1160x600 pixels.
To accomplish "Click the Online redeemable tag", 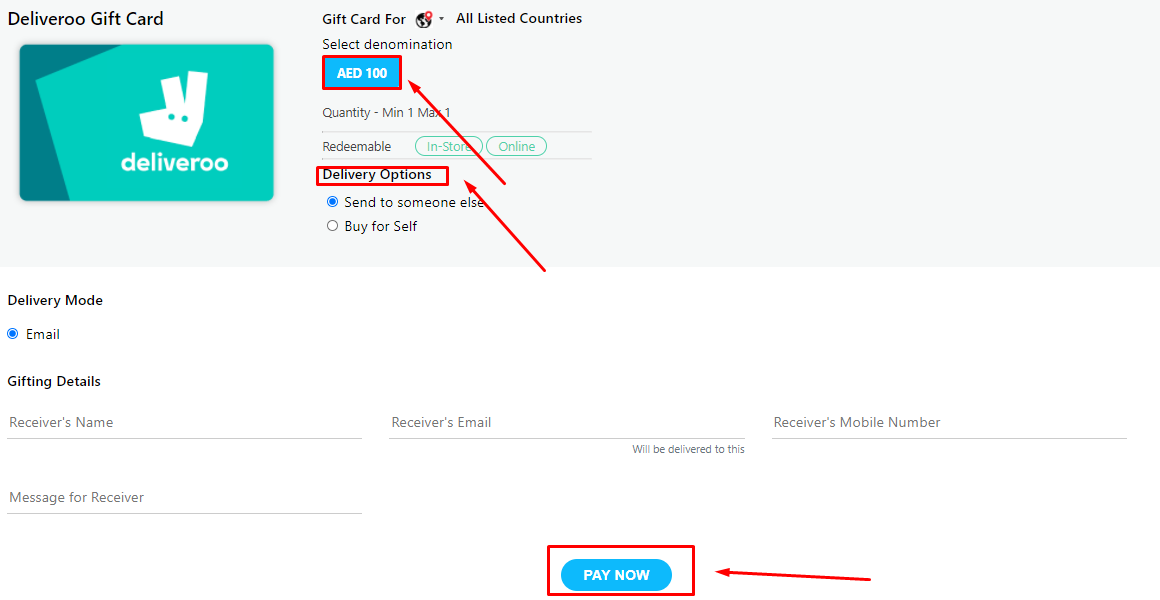I will [516, 145].
